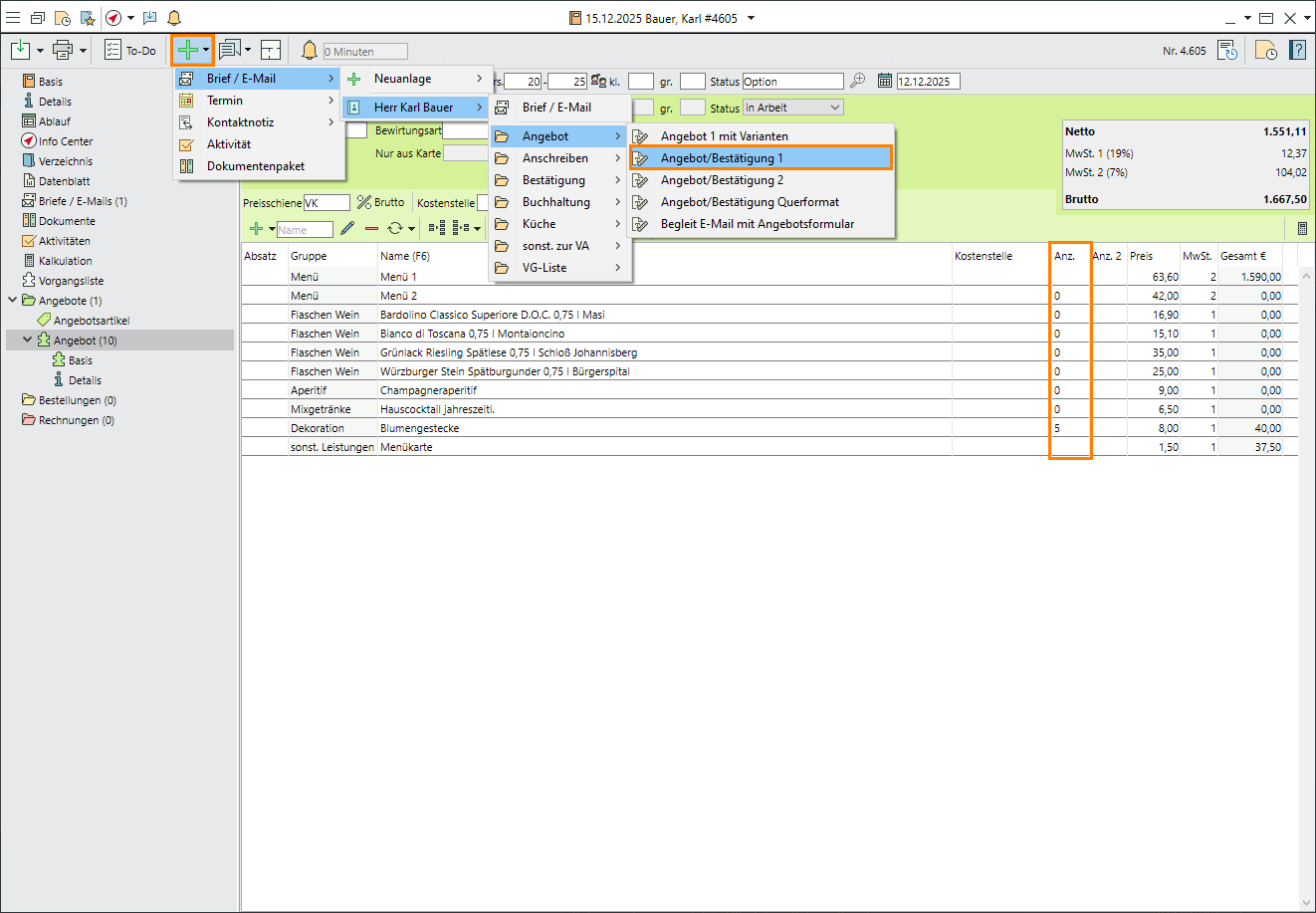The height and width of the screenshot is (913, 1316).
Task: Click the history icon beside Nr. 4.605
Action: (x=1227, y=50)
